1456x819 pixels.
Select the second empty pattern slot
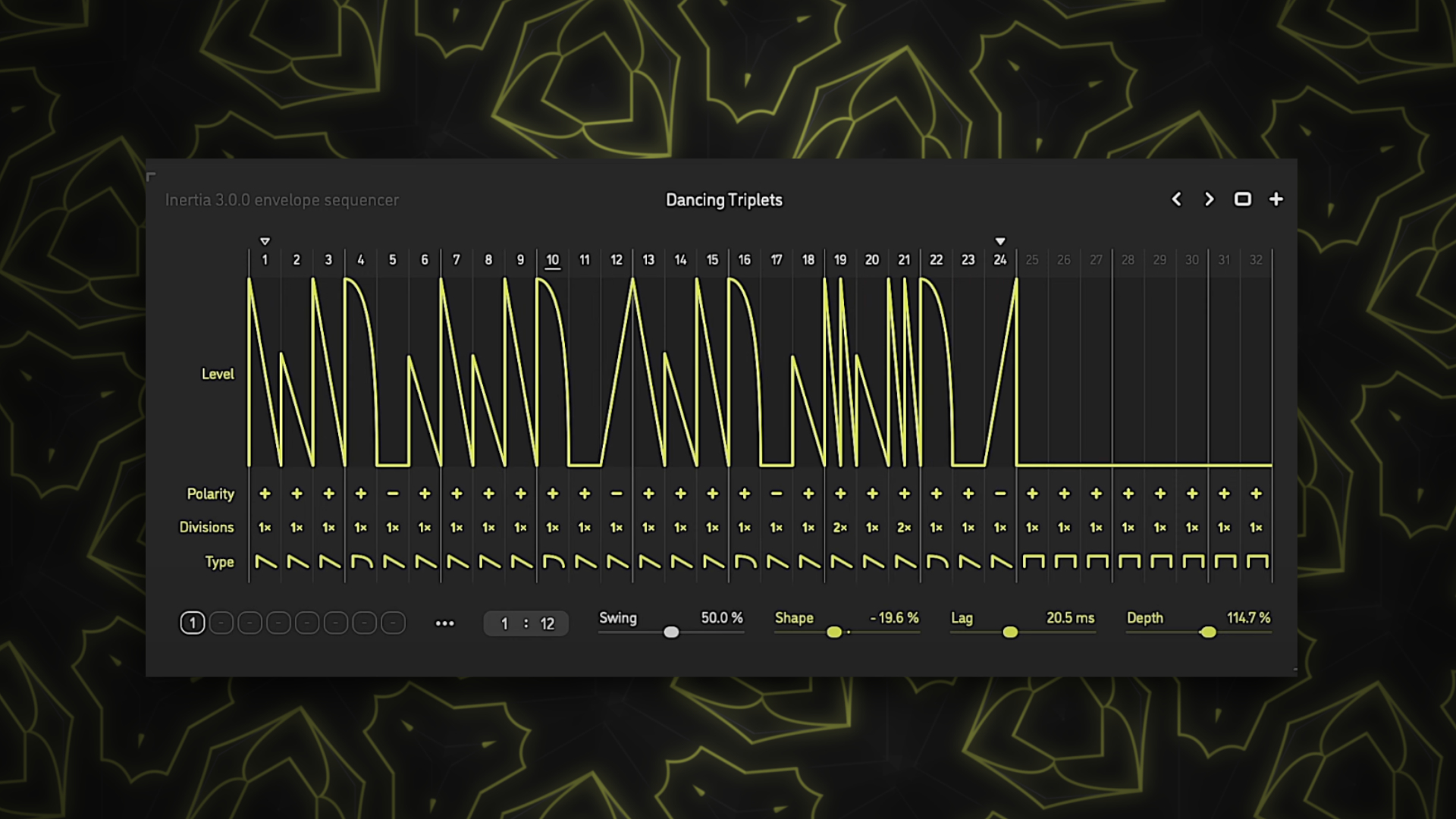point(249,623)
